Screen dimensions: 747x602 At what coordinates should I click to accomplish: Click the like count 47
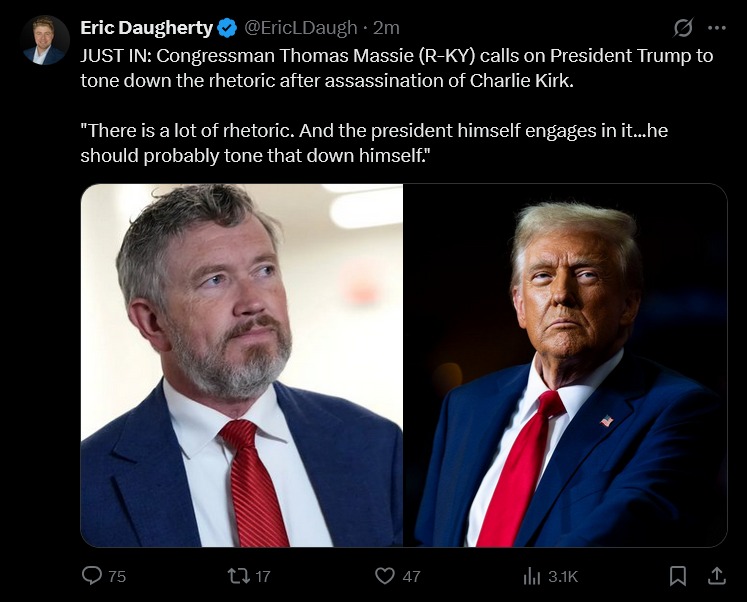tap(410, 576)
